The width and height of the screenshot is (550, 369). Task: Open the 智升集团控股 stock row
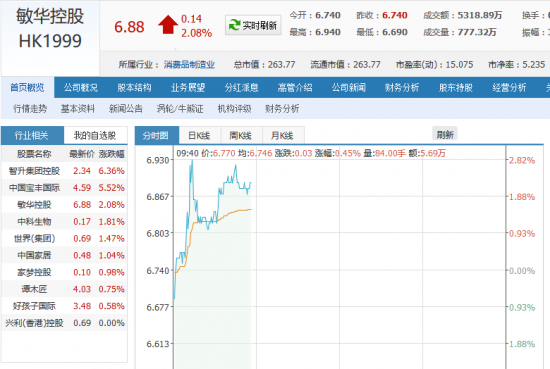[65, 171]
